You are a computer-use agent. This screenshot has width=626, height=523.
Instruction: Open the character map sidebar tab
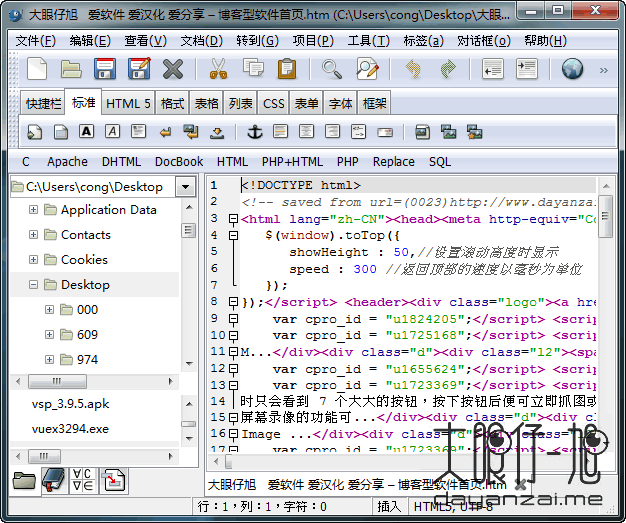coord(83,480)
